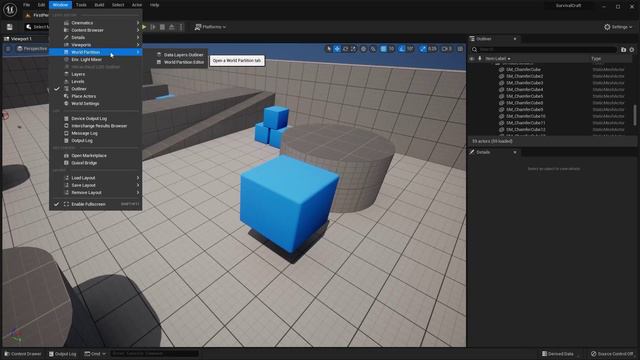Open the Platforms dropdown
640x360 pixels.
(210, 27)
